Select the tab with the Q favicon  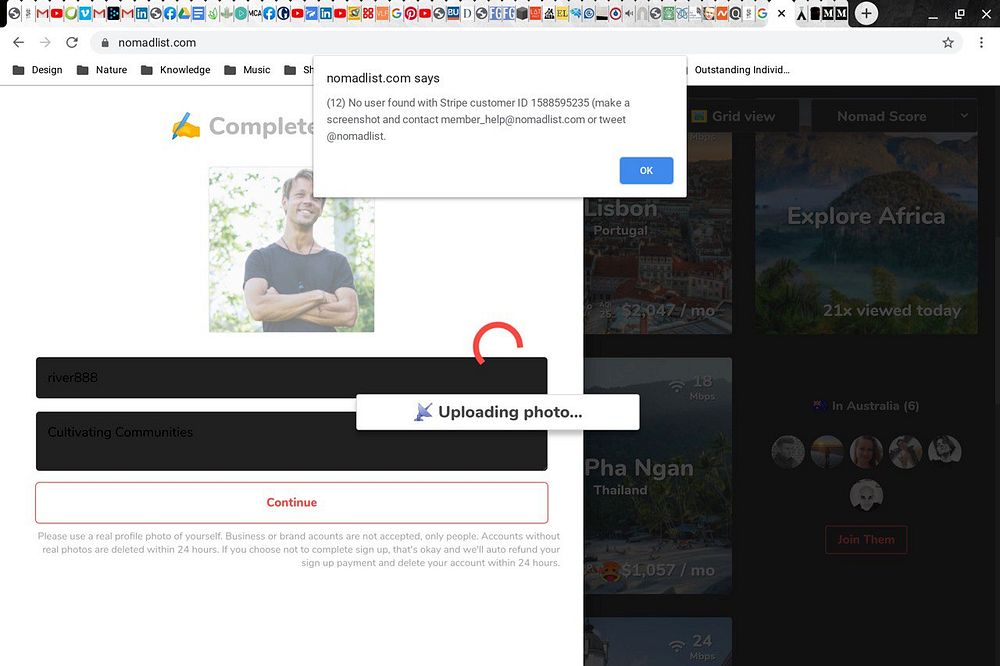735,13
